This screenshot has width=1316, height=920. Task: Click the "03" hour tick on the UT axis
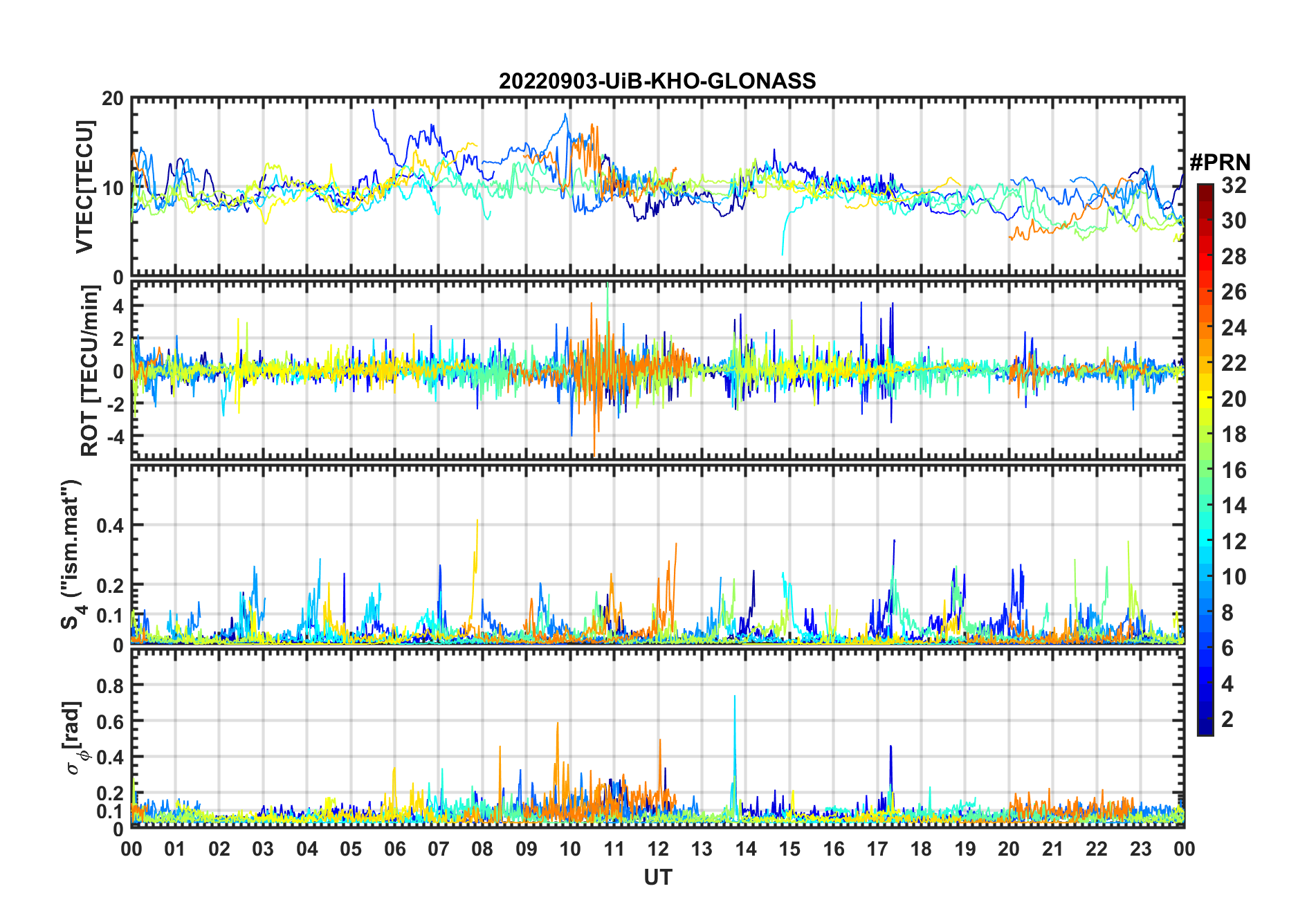pyautogui.click(x=264, y=849)
